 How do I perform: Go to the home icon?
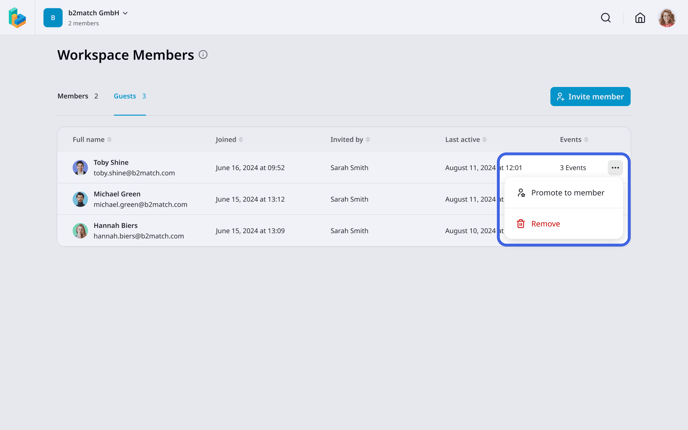click(x=640, y=18)
